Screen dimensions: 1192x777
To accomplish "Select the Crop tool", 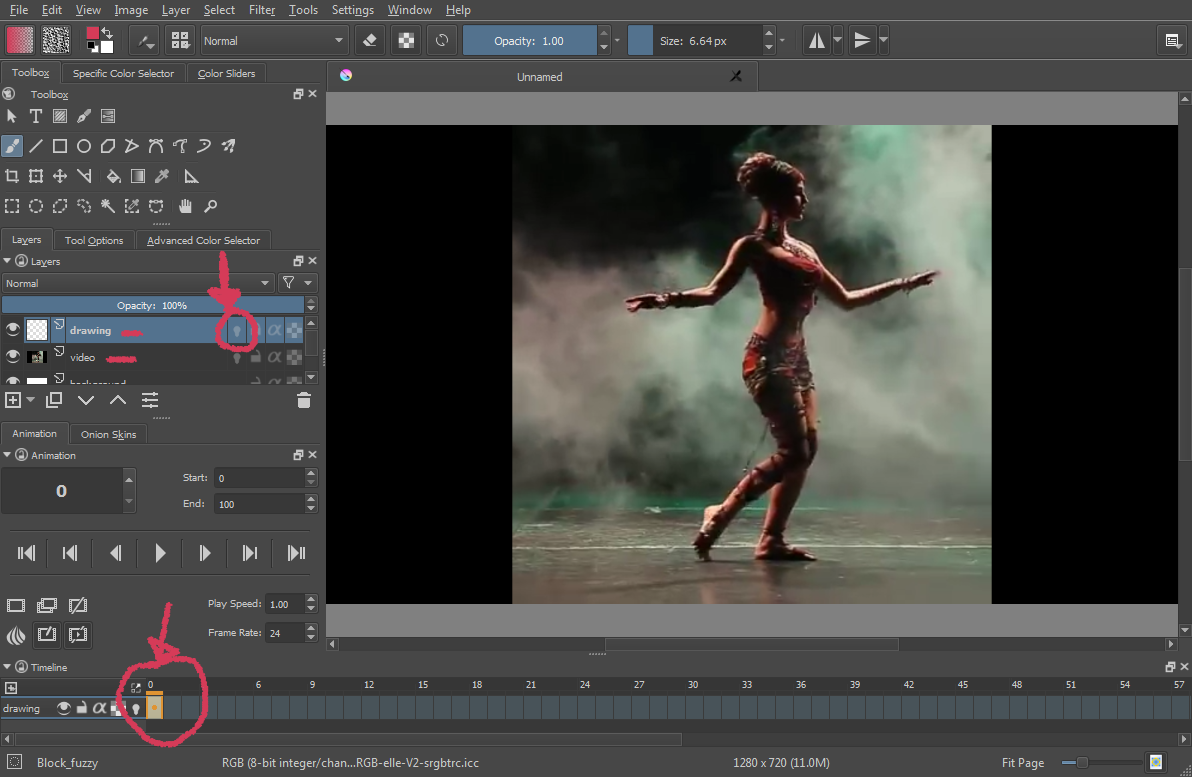I will point(12,176).
